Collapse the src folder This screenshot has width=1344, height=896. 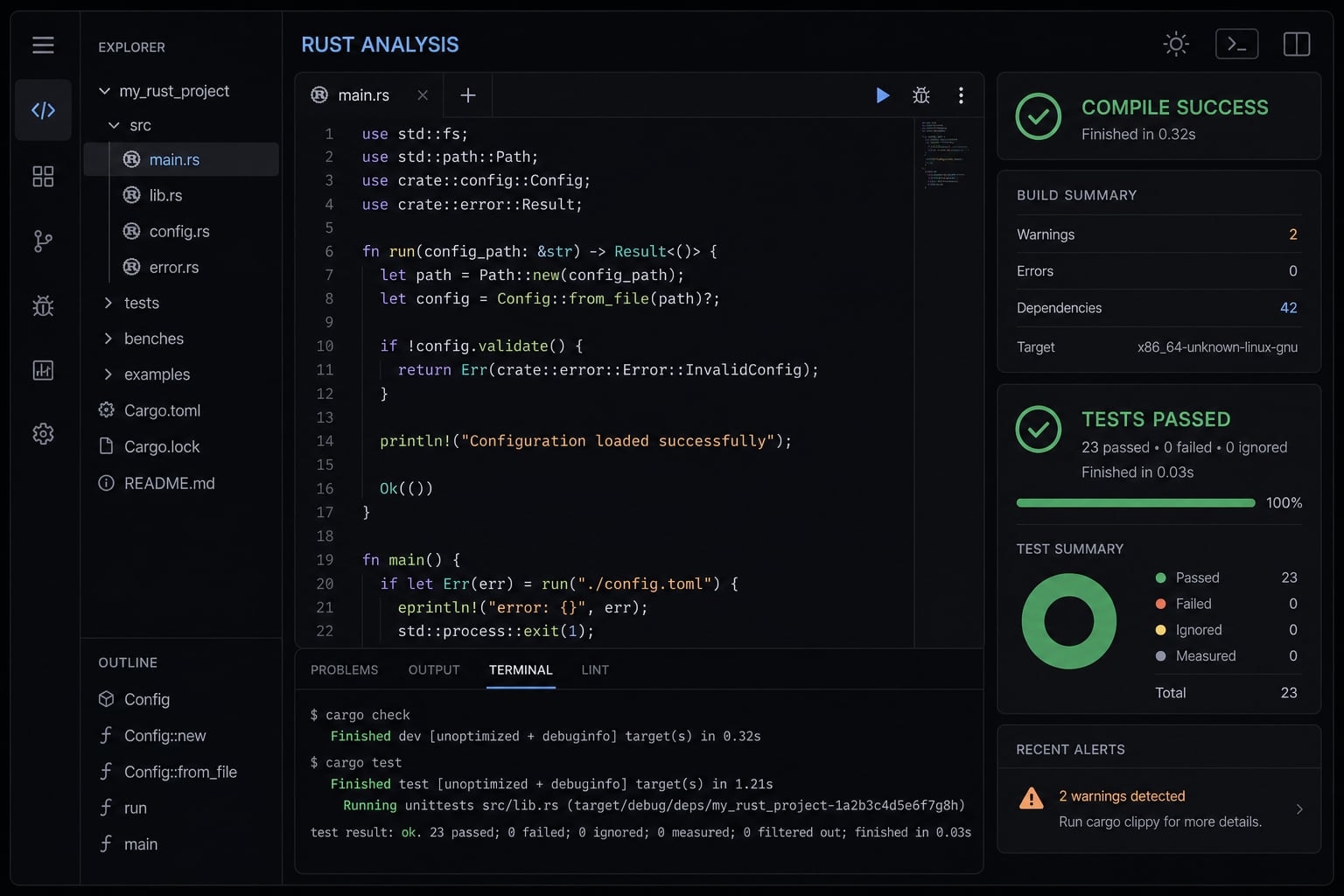[x=114, y=125]
